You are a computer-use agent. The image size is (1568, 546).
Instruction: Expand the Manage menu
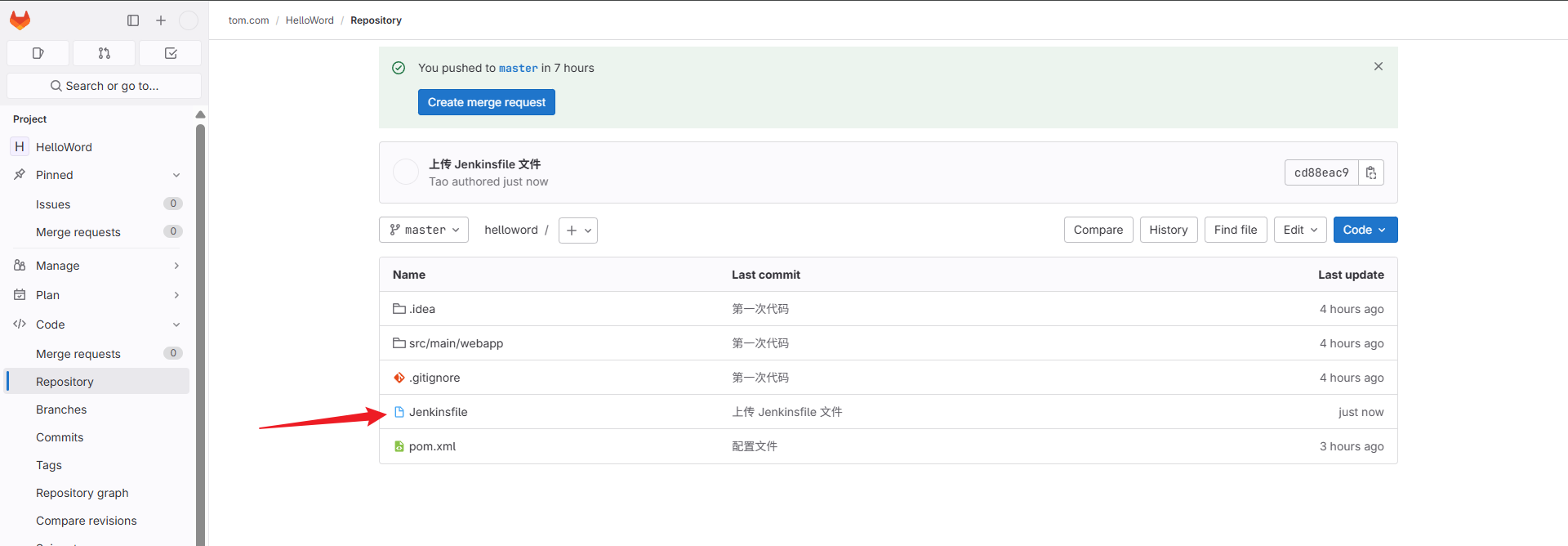pos(176,266)
